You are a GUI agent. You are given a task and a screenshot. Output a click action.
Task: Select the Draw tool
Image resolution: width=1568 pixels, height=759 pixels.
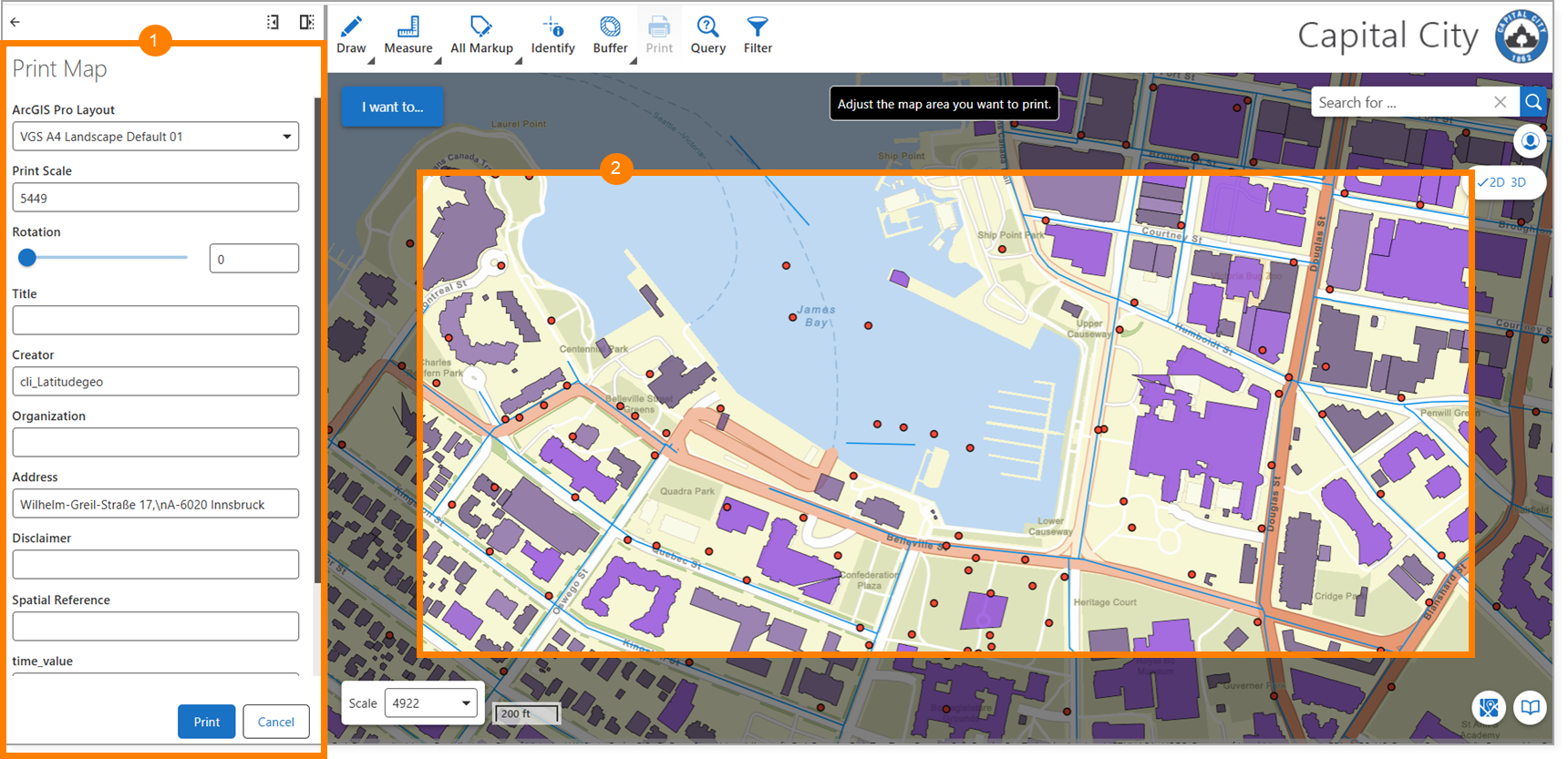pyautogui.click(x=351, y=36)
